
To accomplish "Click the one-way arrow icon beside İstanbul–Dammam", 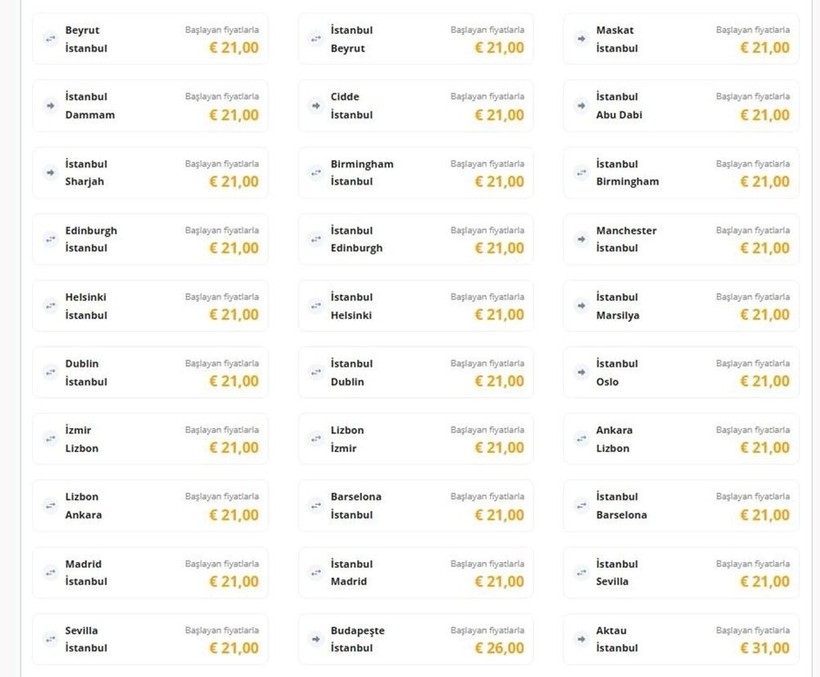I will click(x=50, y=106).
